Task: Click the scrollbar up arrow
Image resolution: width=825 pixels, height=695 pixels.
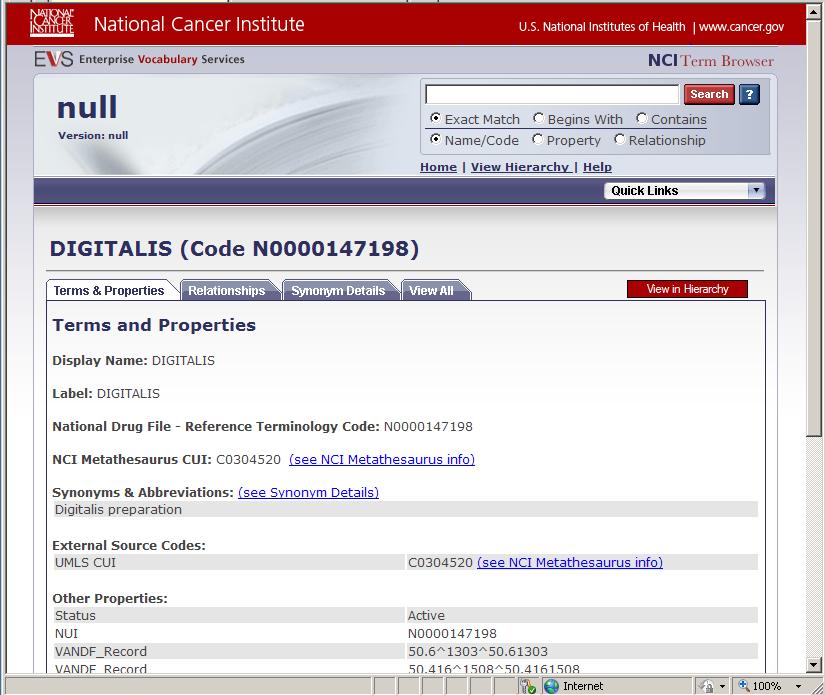Action: (814, 12)
